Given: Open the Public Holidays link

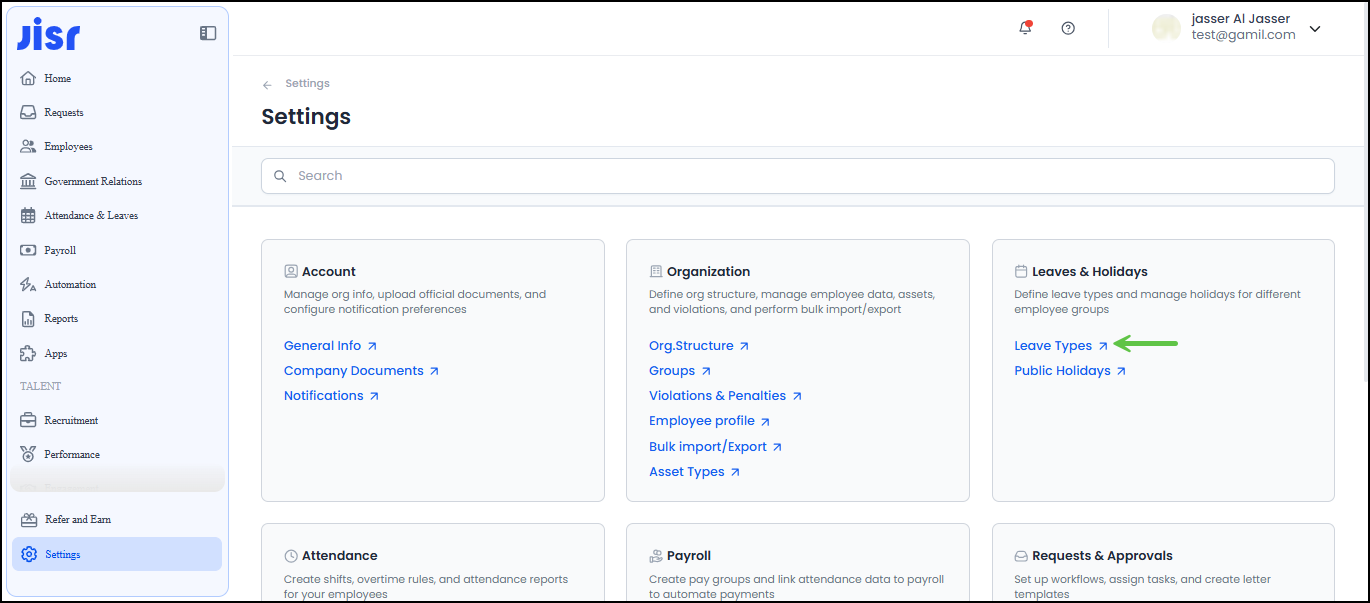Looking at the screenshot, I should pyautogui.click(x=1063, y=371).
